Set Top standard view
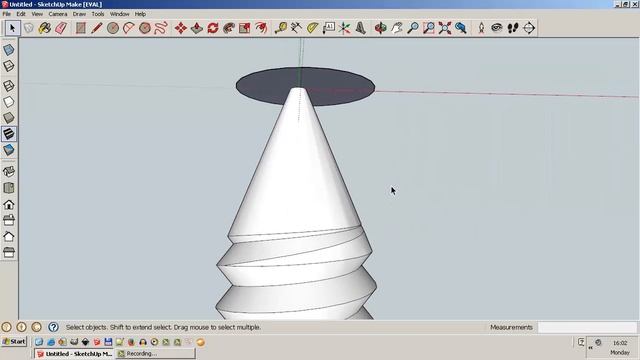640x360 pixels. pyautogui.click(x=9, y=188)
